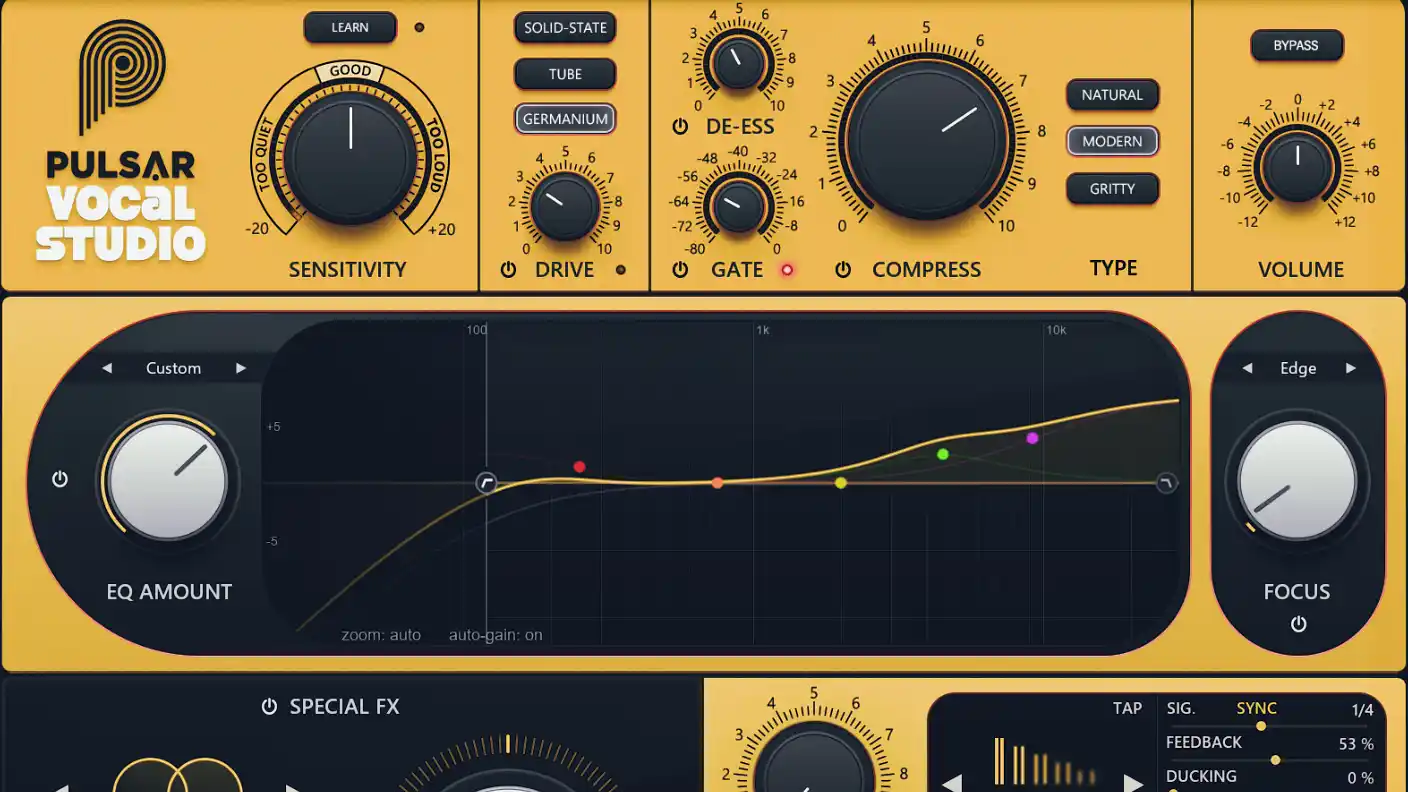The height and width of the screenshot is (792, 1408).
Task: Click the FOCUS knob
Action: [1298, 481]
